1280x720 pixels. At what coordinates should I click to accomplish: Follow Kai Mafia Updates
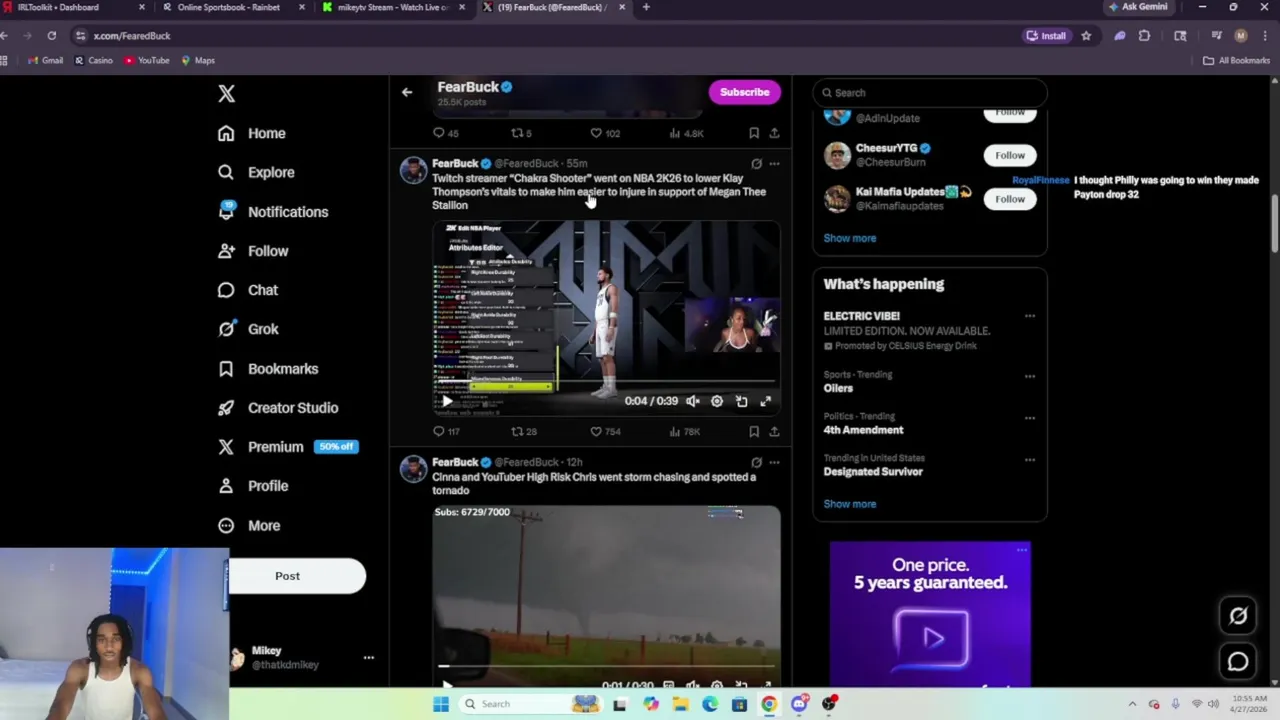pos(1010,199)
